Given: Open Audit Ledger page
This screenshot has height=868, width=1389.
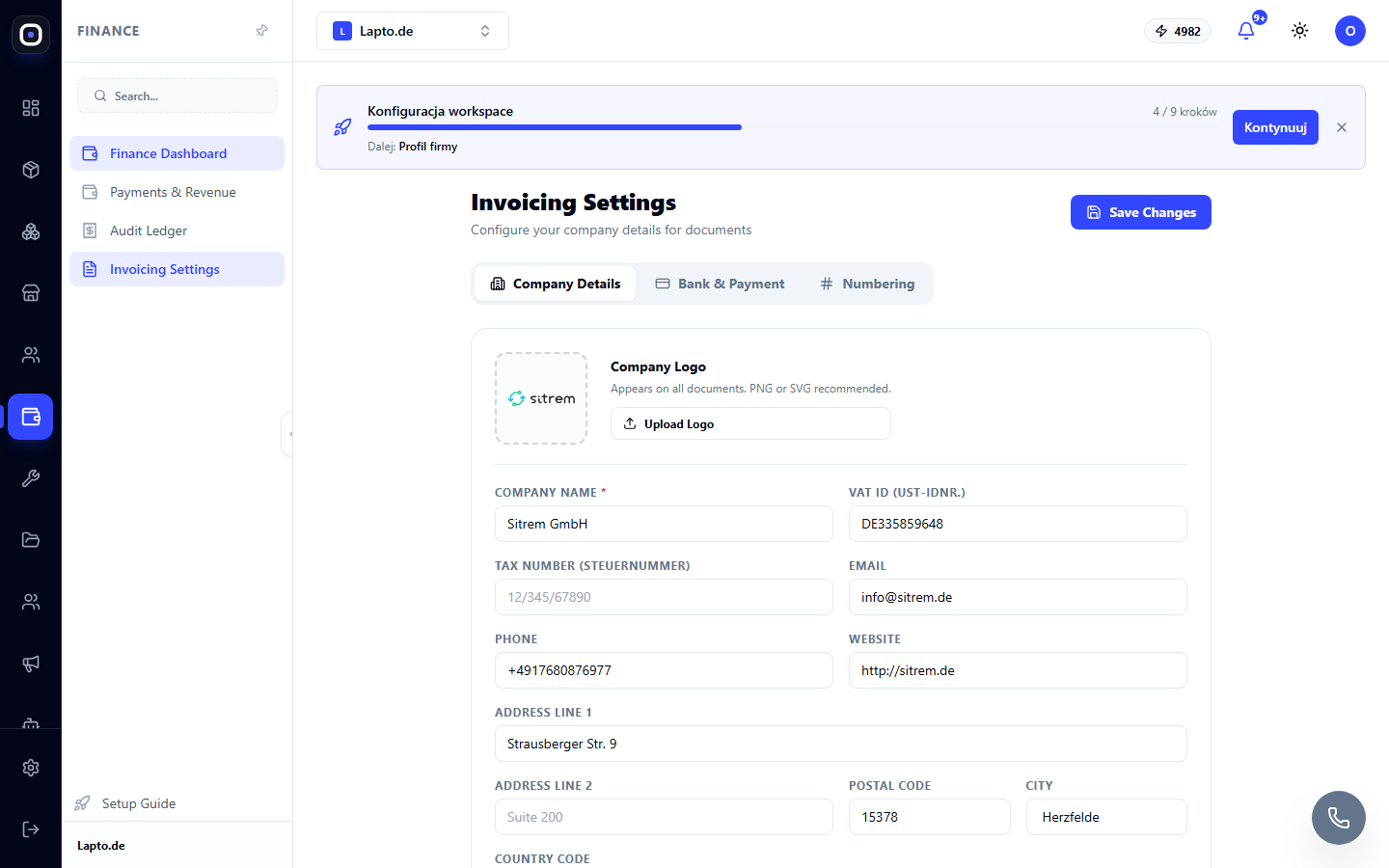Looking at the screenshot, I should (x=177, y=231).
